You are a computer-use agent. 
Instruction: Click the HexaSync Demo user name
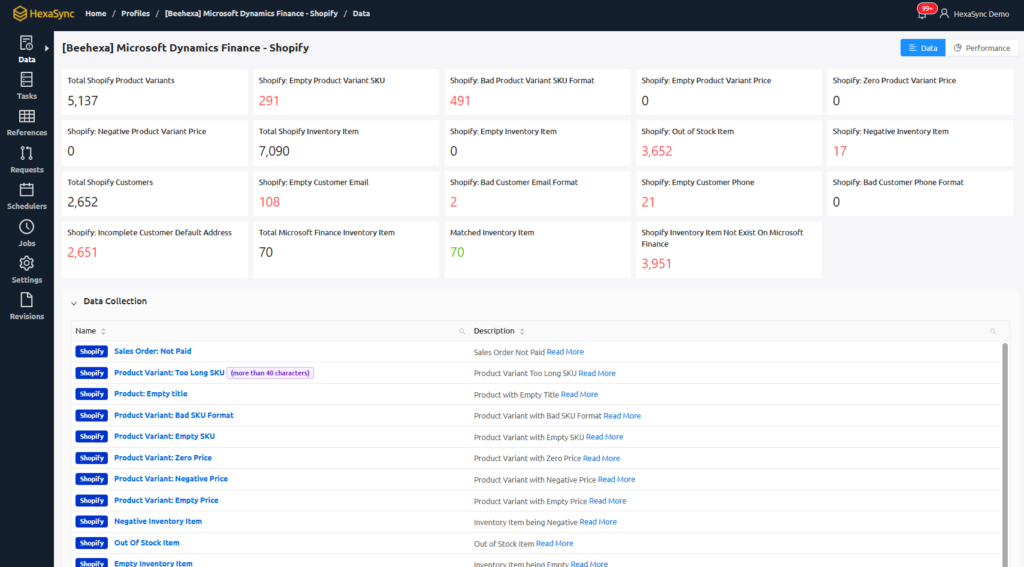click(981, 14)
